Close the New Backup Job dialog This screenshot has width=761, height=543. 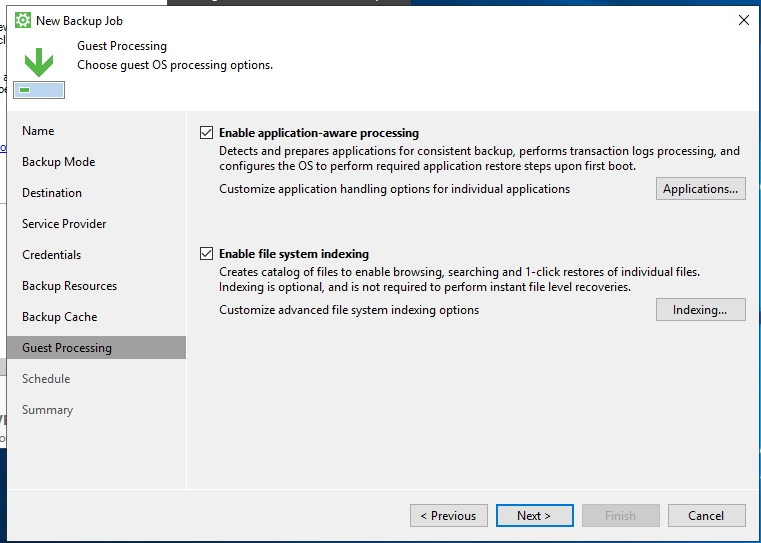point(743,20)
